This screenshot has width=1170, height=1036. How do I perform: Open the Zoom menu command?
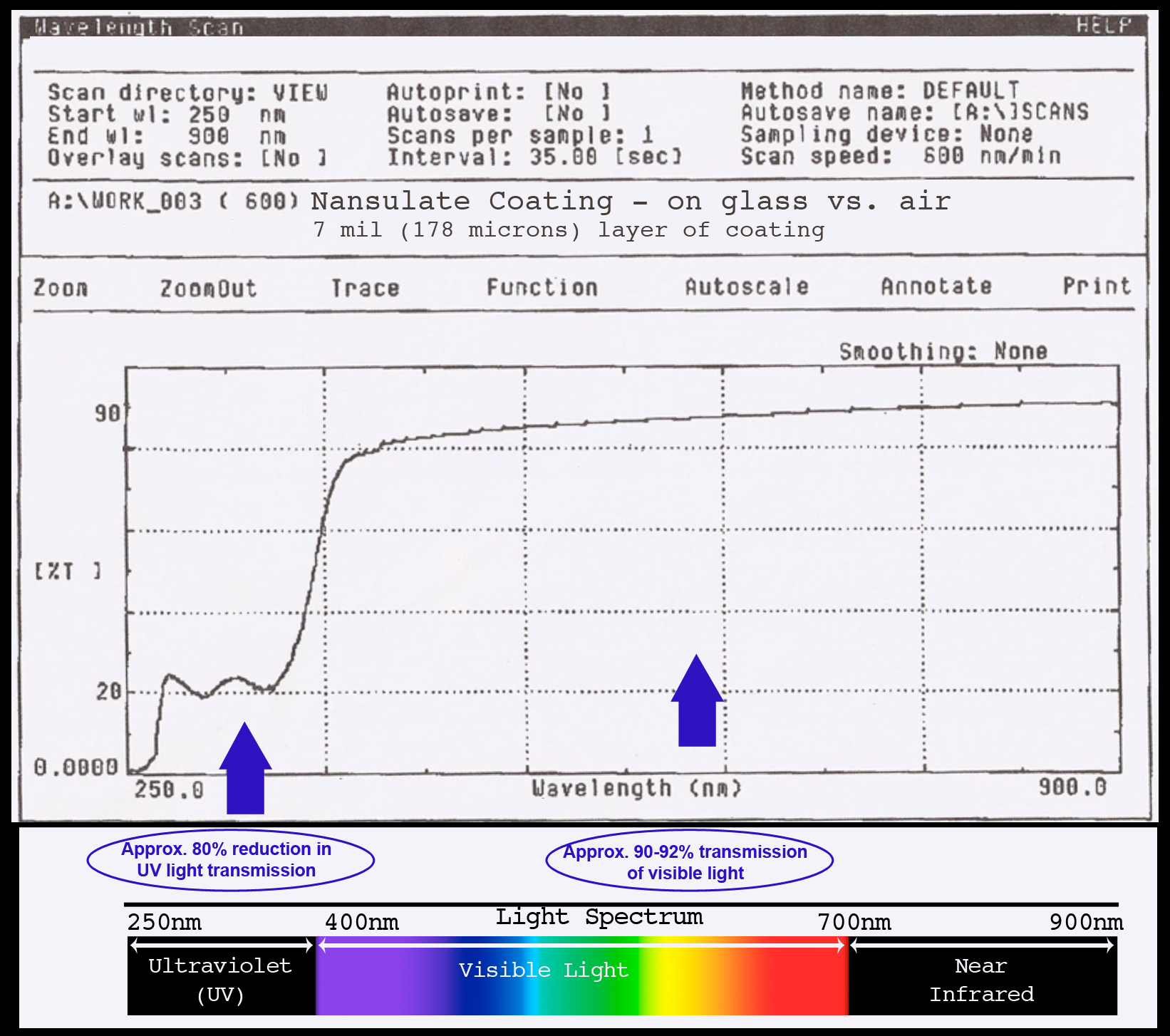pyautogui.click(x=61, y=288)
